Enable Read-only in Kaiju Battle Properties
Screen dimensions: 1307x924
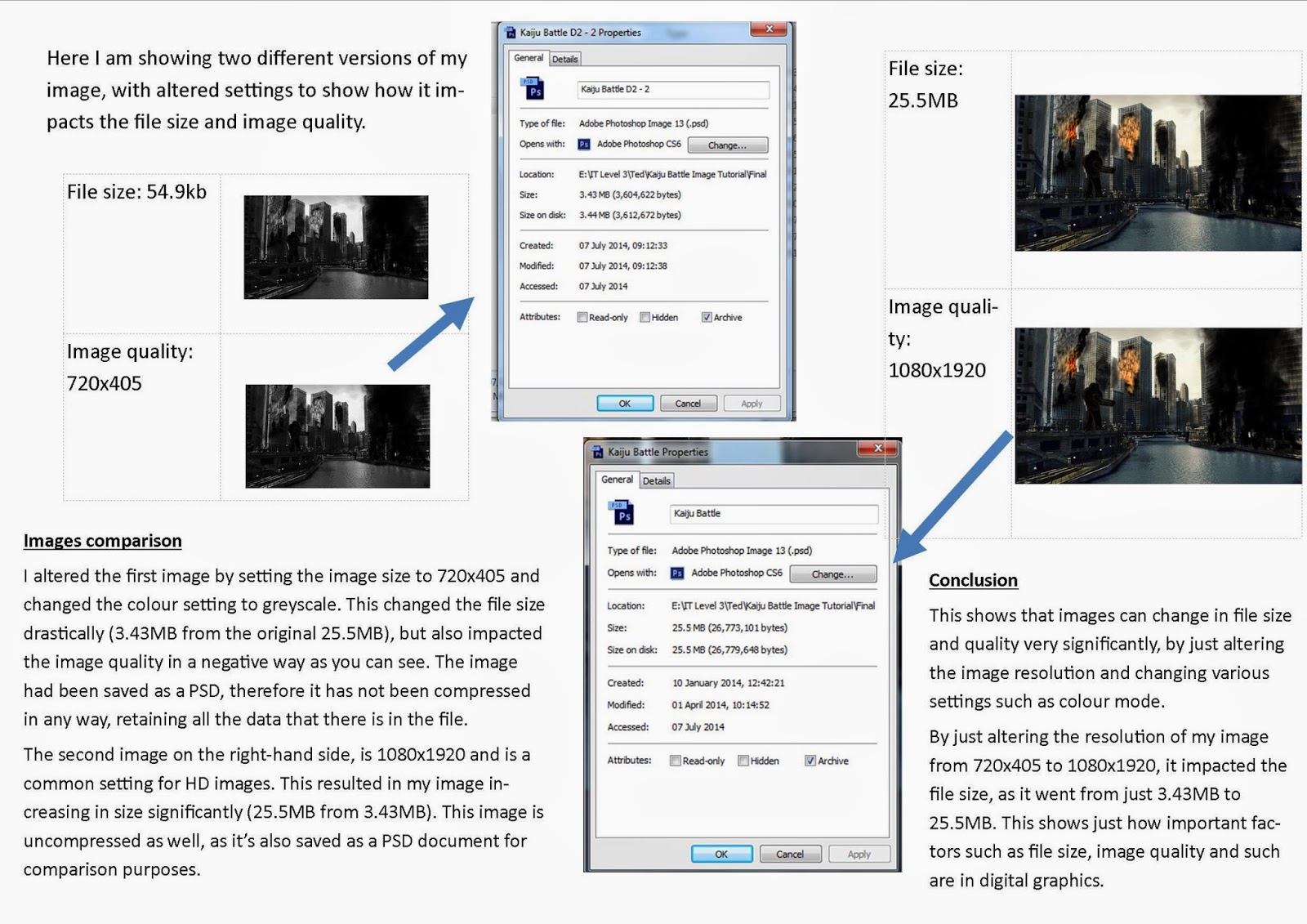tap(675, 761)
